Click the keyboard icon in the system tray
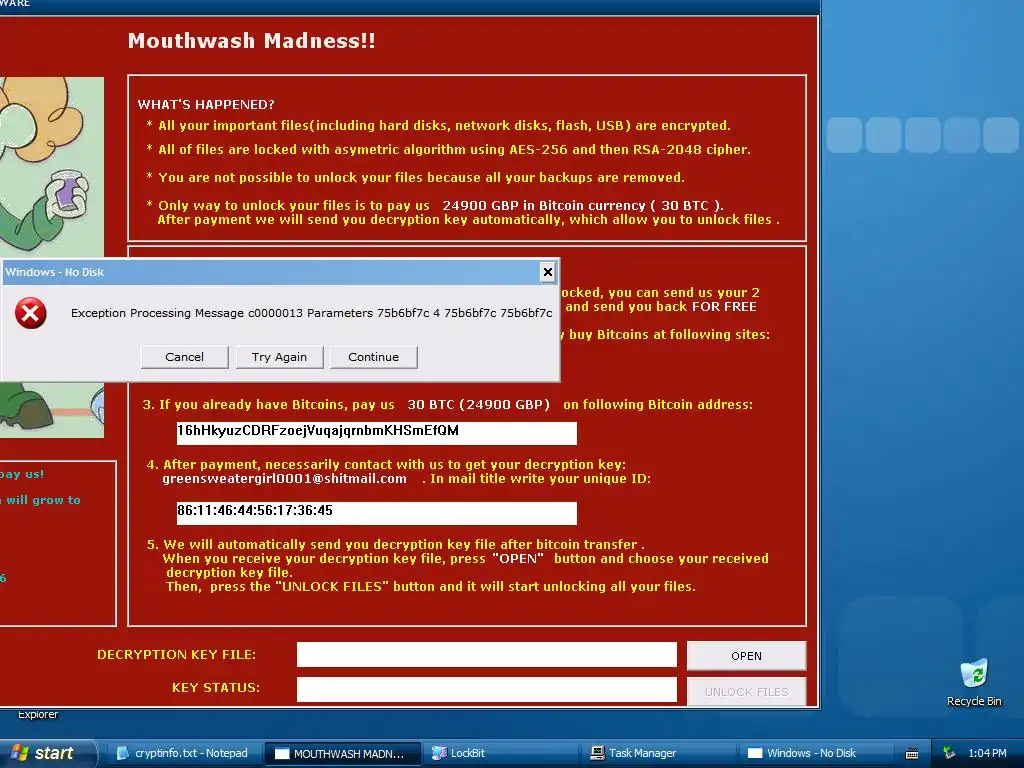 912,754
